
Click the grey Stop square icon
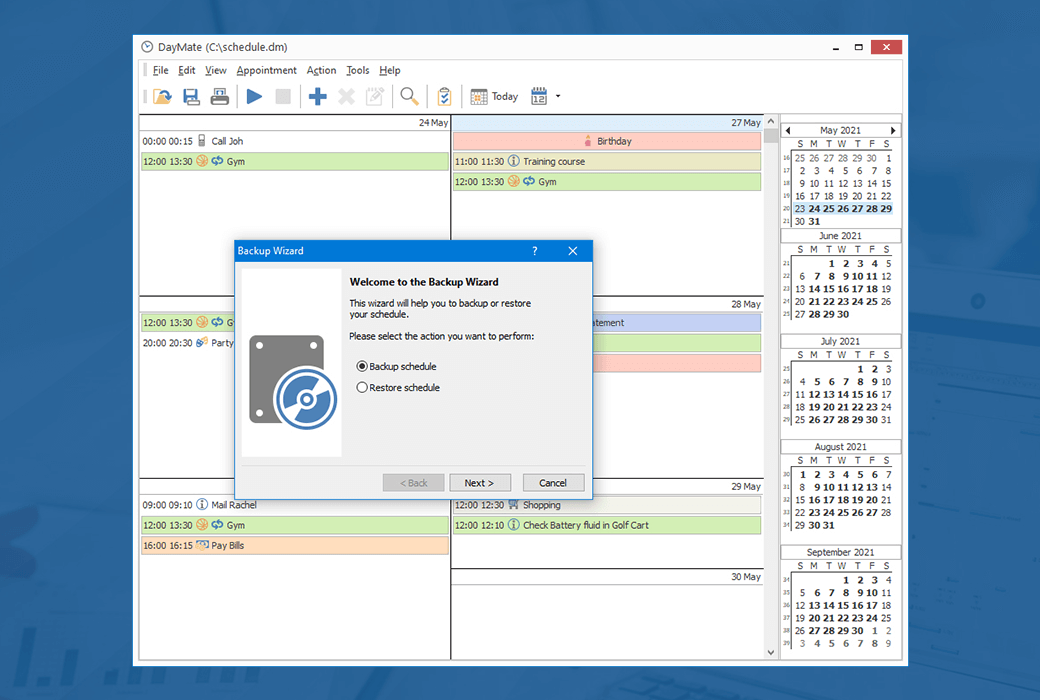point(283,97)
